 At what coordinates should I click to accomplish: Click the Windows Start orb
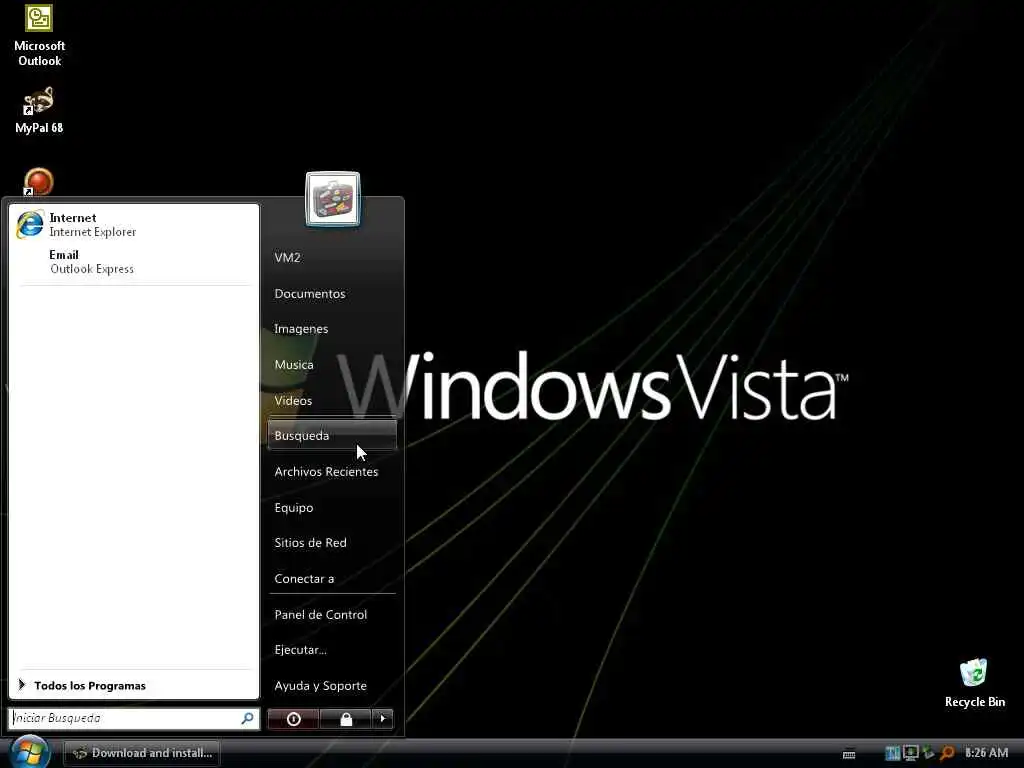pyautogui.click(x=29, y=752)
